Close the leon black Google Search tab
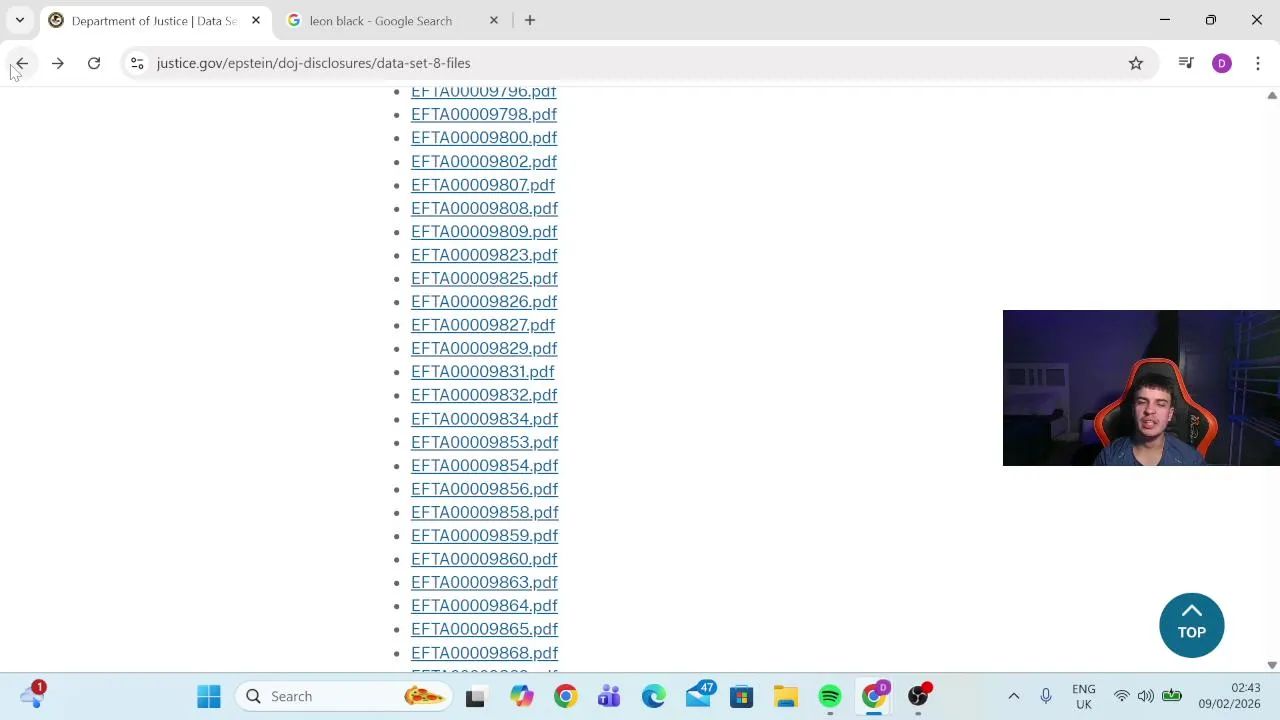This screenshot has height=720, width=1280. tap(493, 20)
